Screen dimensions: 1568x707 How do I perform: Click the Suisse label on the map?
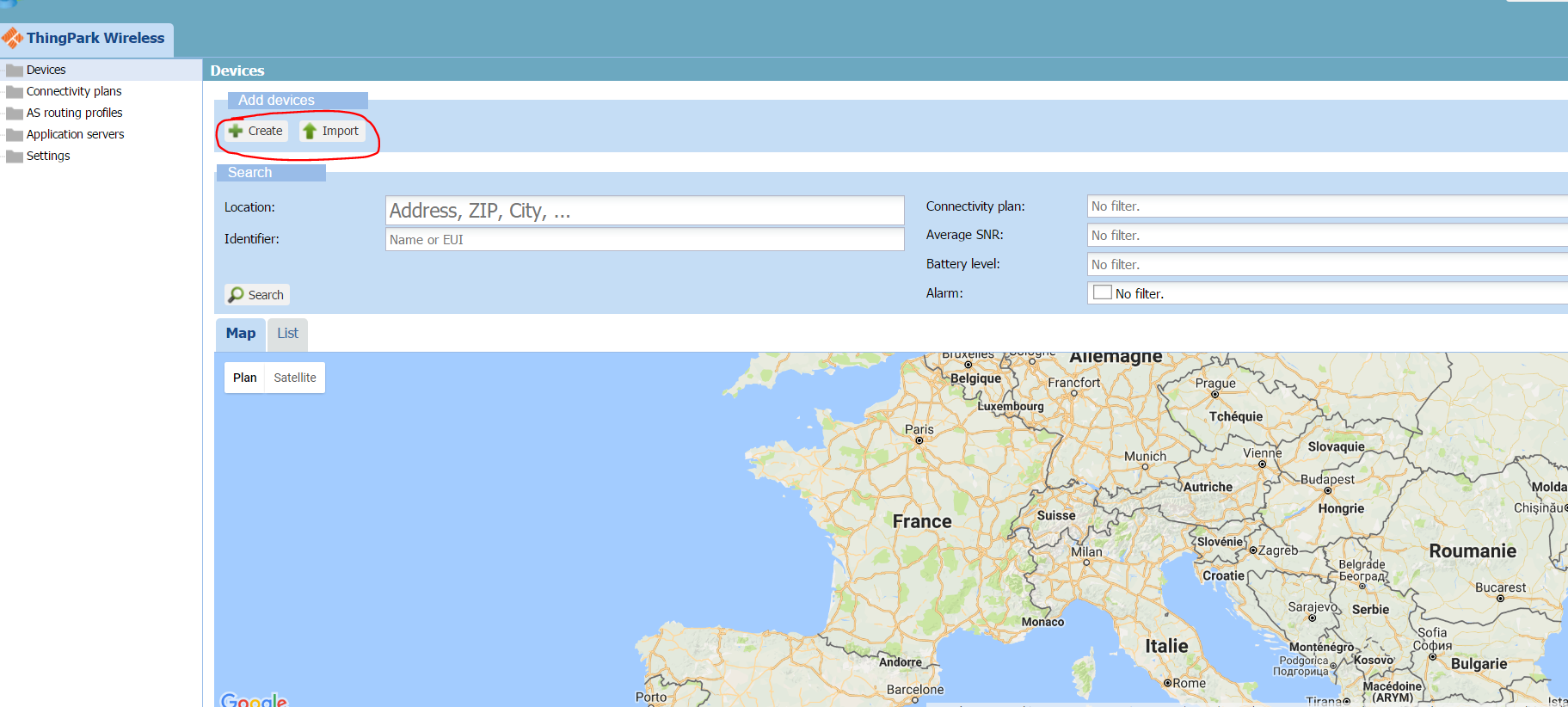coord(1056,515)
